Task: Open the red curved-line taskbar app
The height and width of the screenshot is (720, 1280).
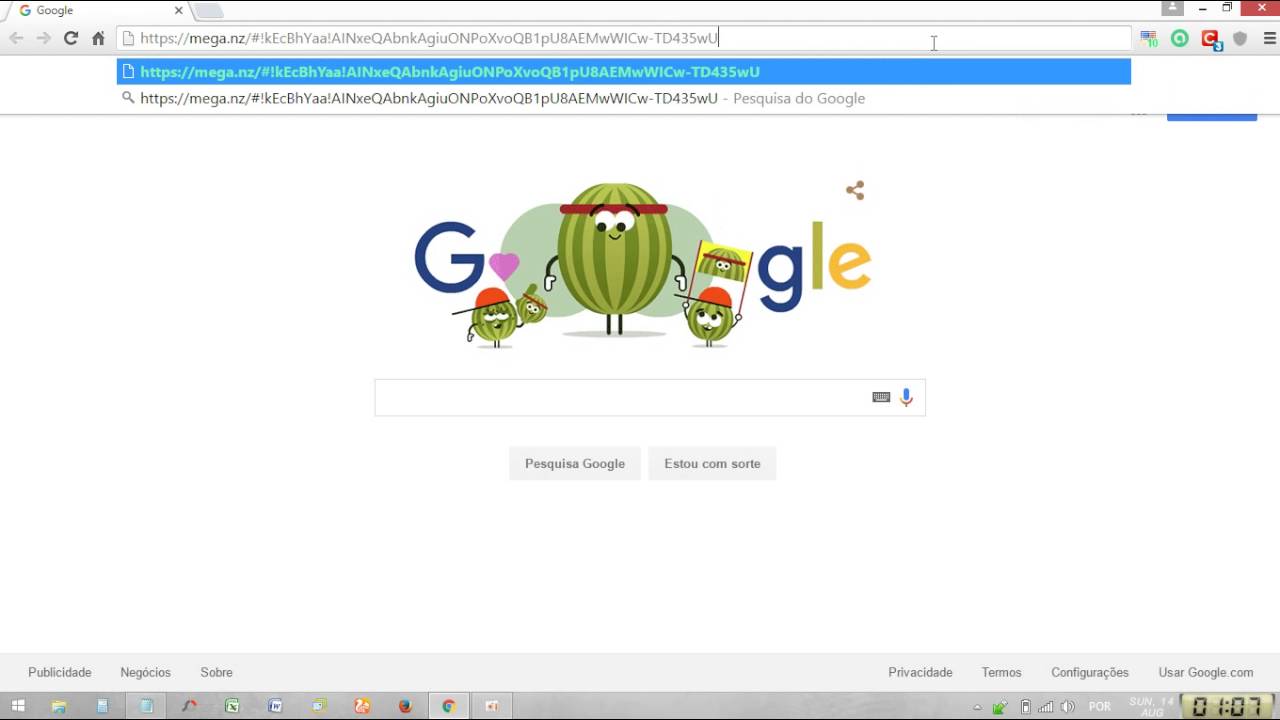Action: (x=189, y=706)
